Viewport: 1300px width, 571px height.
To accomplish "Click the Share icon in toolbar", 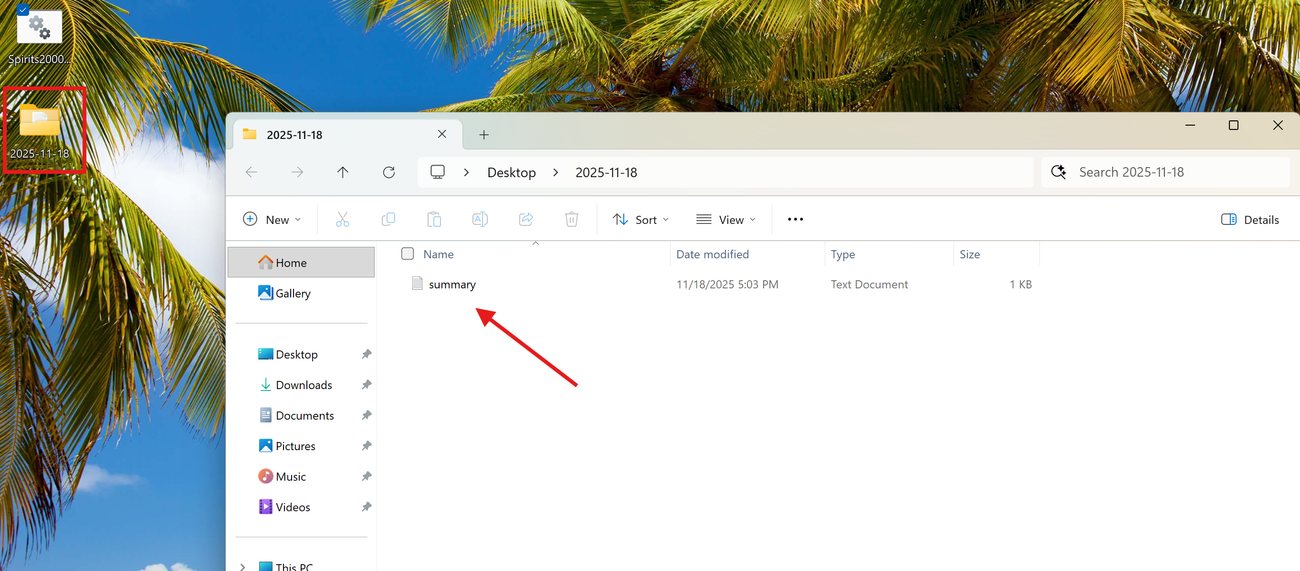I will (526, 219).
